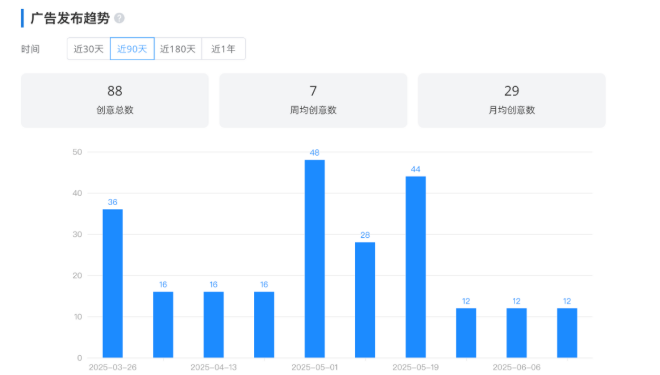This screenshot has width=660, height=375.
Task: Click the 10 y-axis value
Action: coord(78,316)
